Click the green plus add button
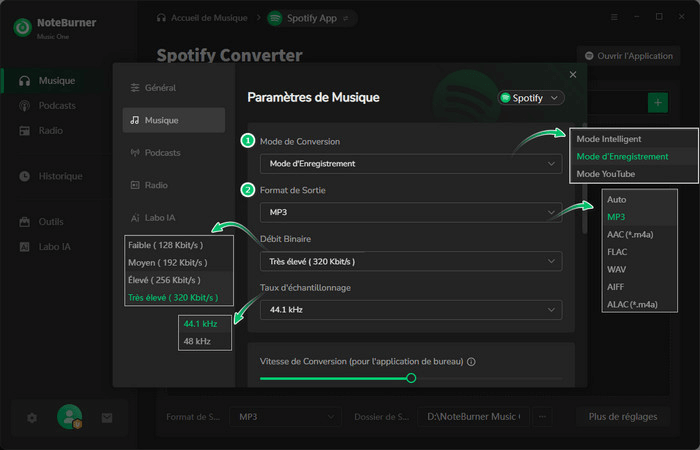 (x=658, y=103)
